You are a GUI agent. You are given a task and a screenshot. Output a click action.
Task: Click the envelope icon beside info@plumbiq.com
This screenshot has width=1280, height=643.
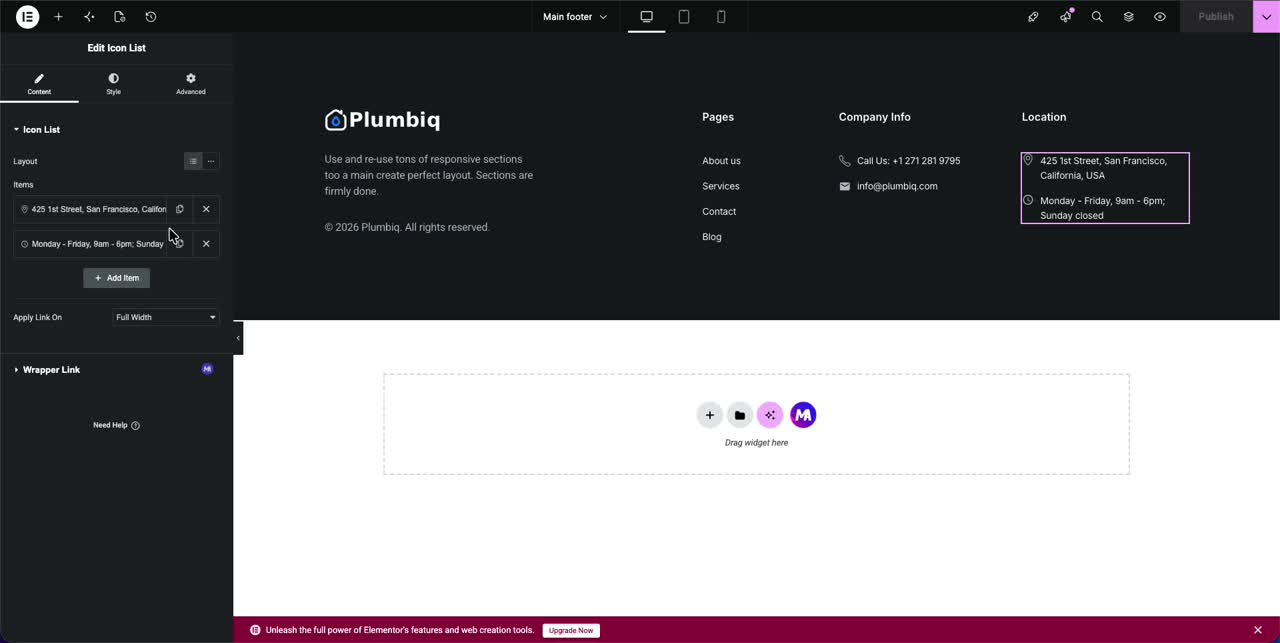tap(845, 186)
